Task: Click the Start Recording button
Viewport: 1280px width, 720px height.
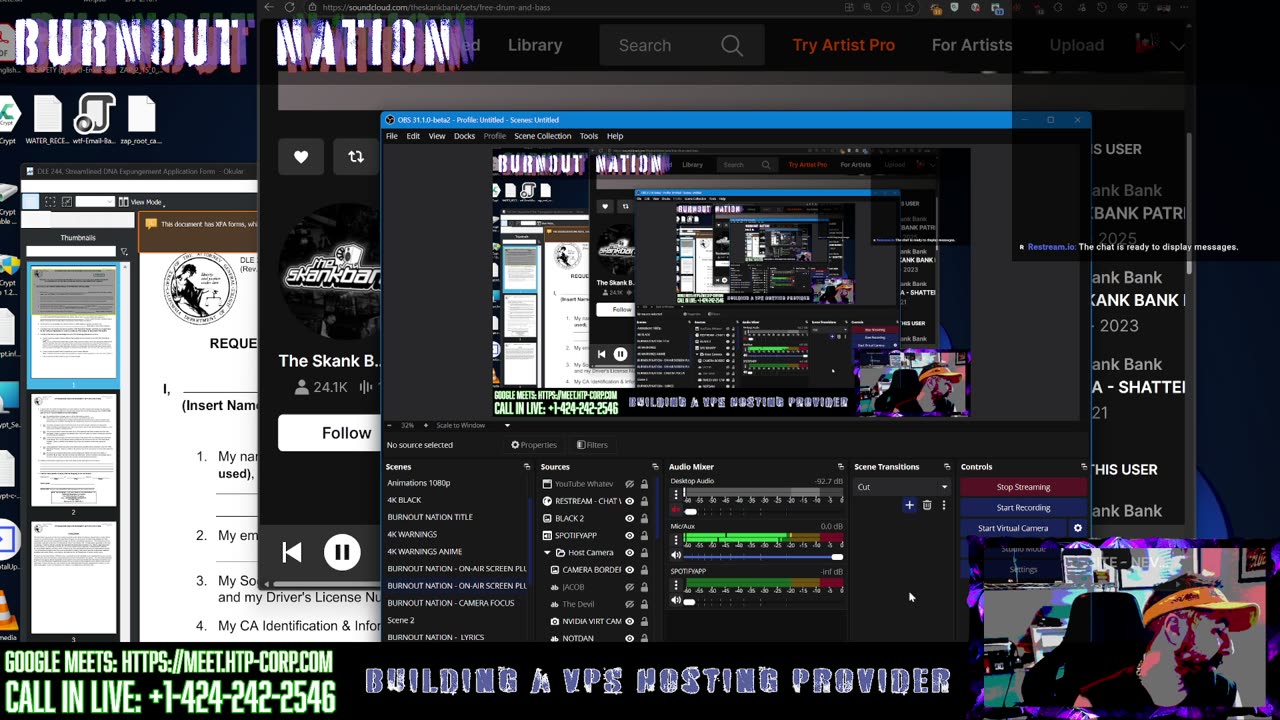Action: 1023,507
